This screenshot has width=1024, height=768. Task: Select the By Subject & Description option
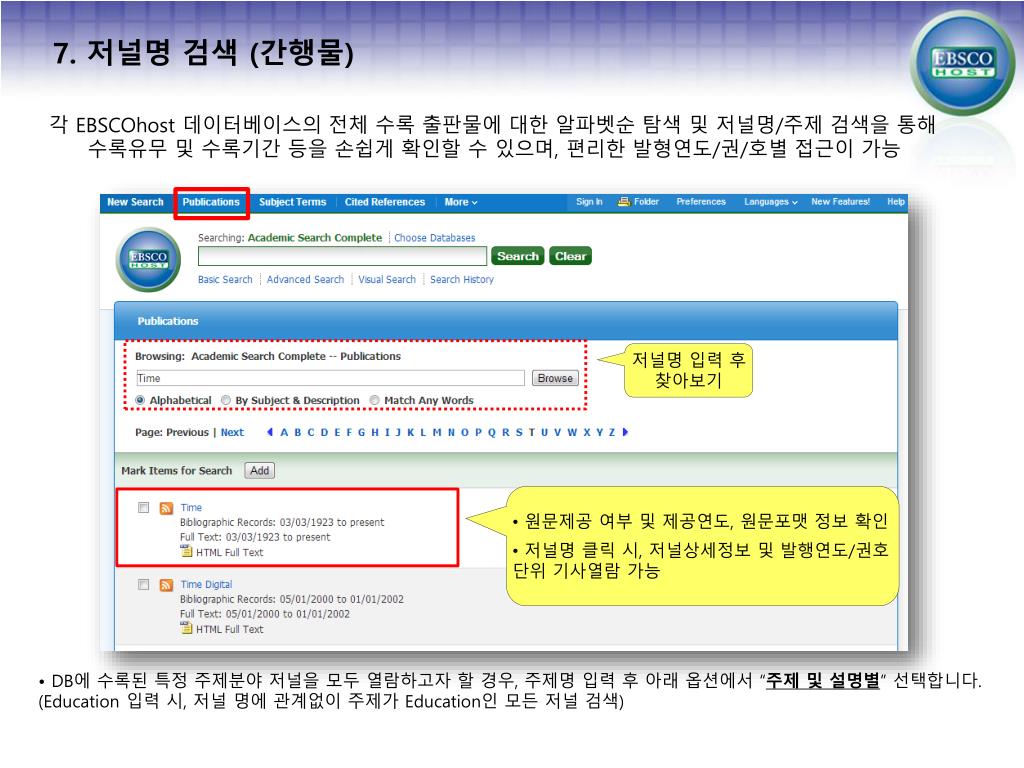[226, 400]
